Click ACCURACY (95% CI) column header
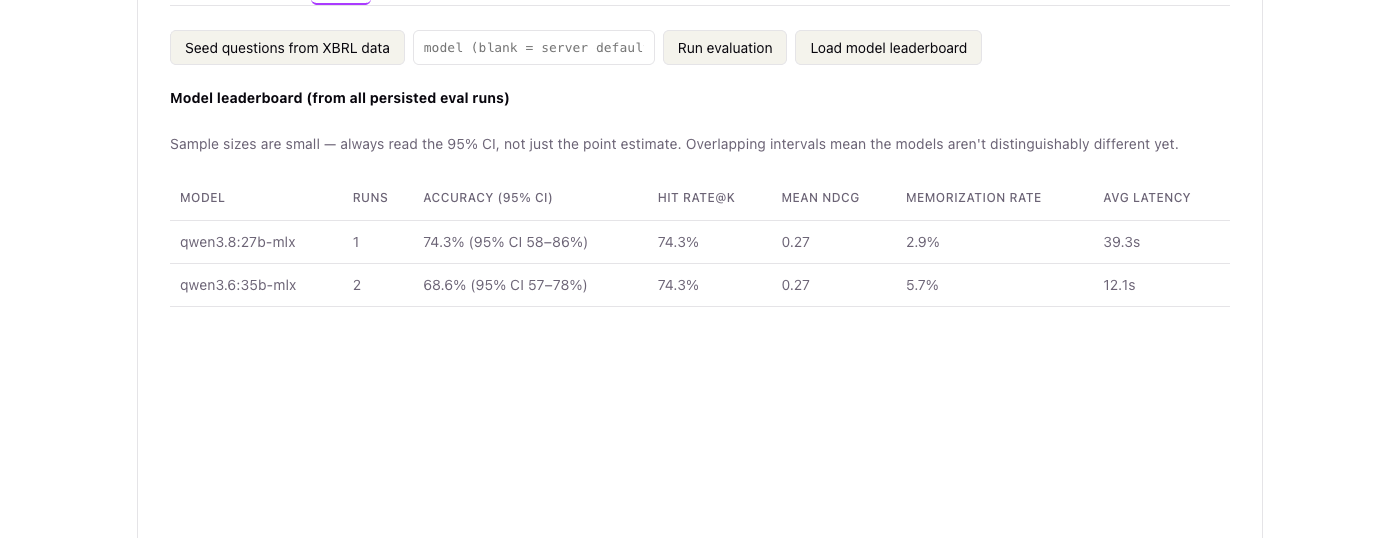Image resolution: width=1400 pixels, height=538 pixels. 488,198
